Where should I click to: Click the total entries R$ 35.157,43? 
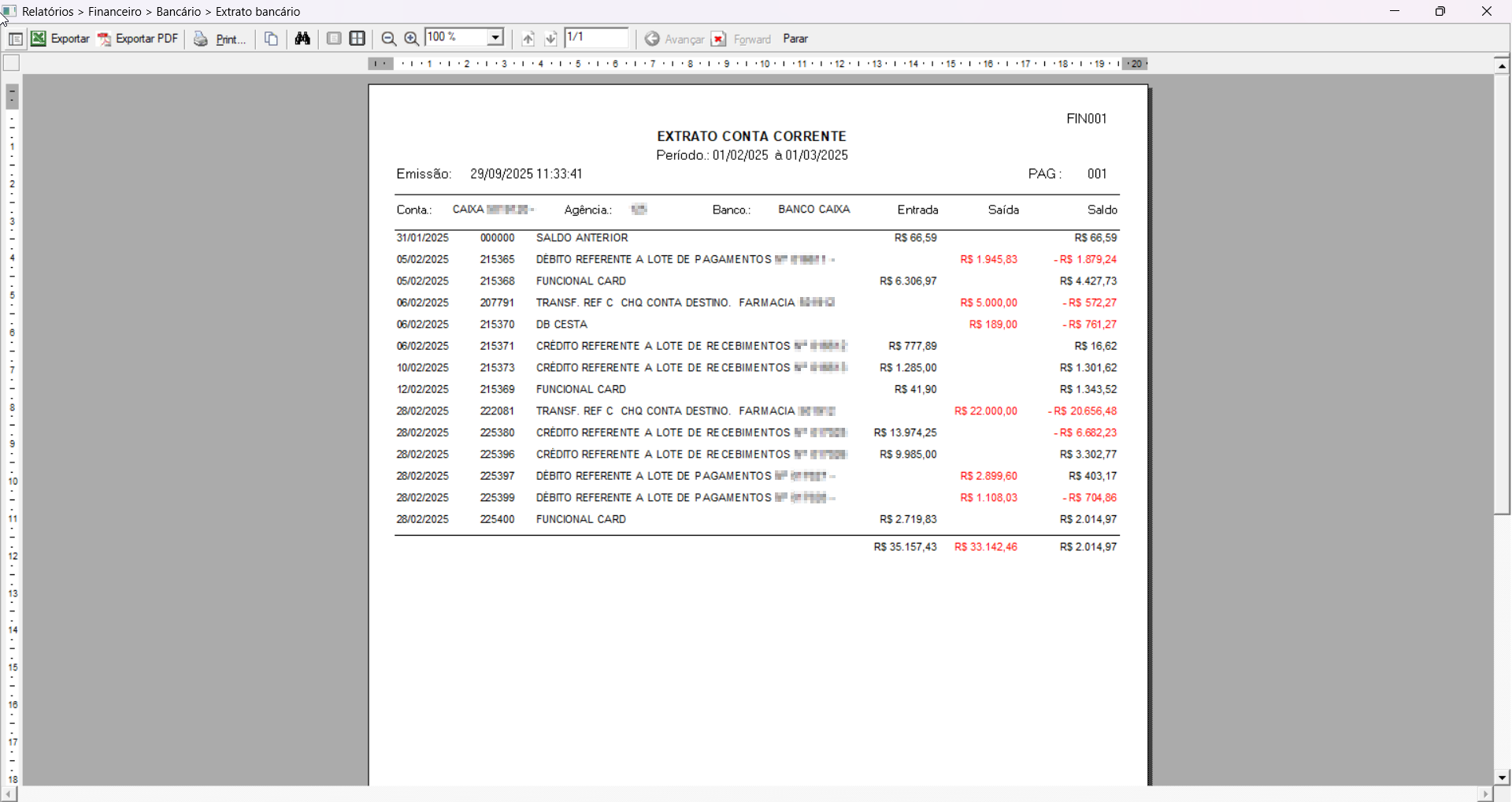[906, 547]
